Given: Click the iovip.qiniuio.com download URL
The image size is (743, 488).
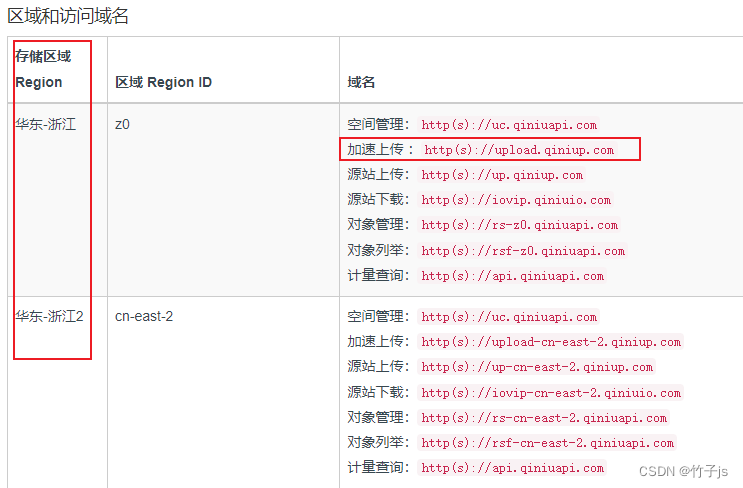Looking at the screenshot, I should tap(516, 200).
